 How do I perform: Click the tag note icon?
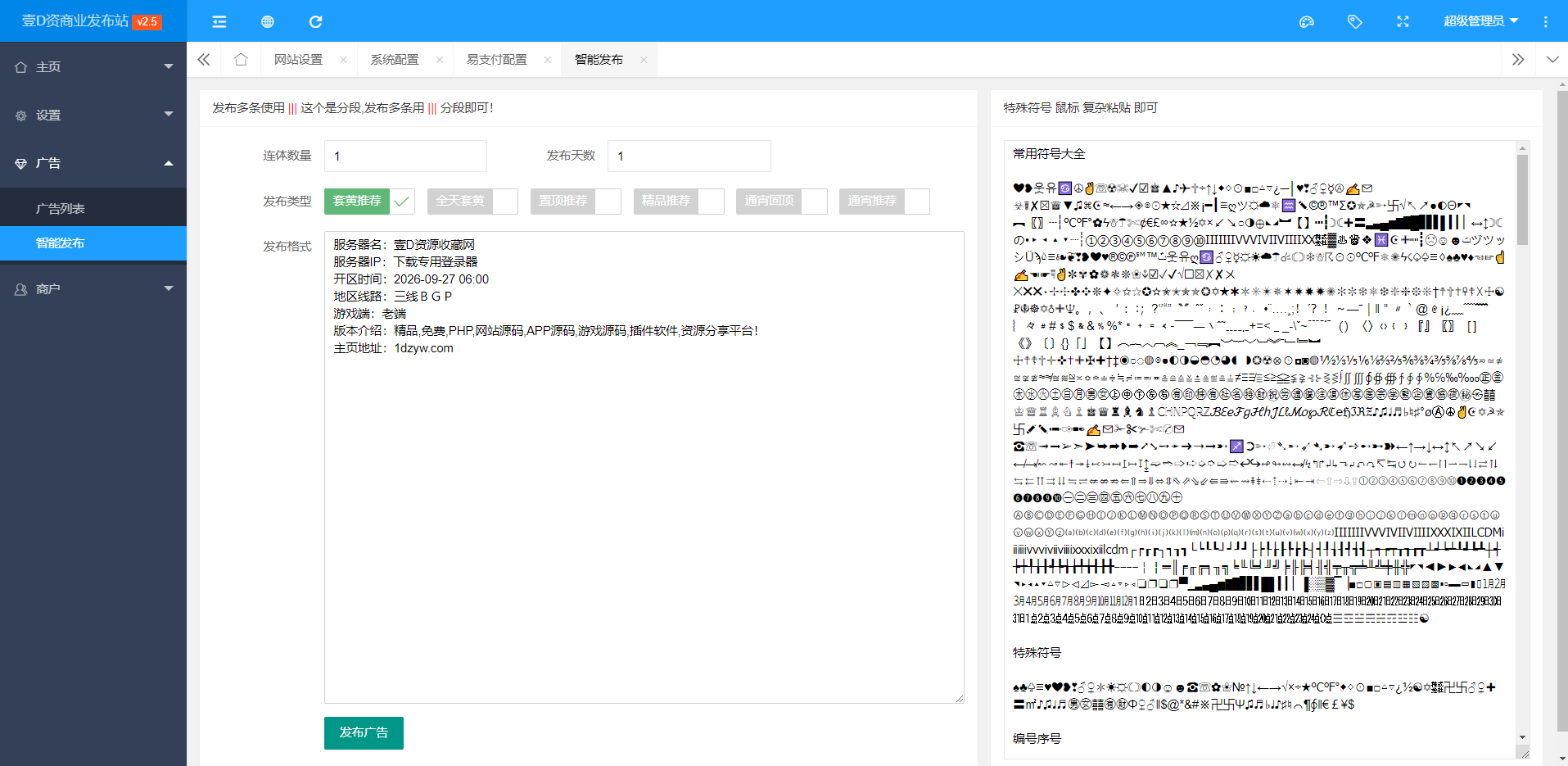click(x=1355, y=21)
